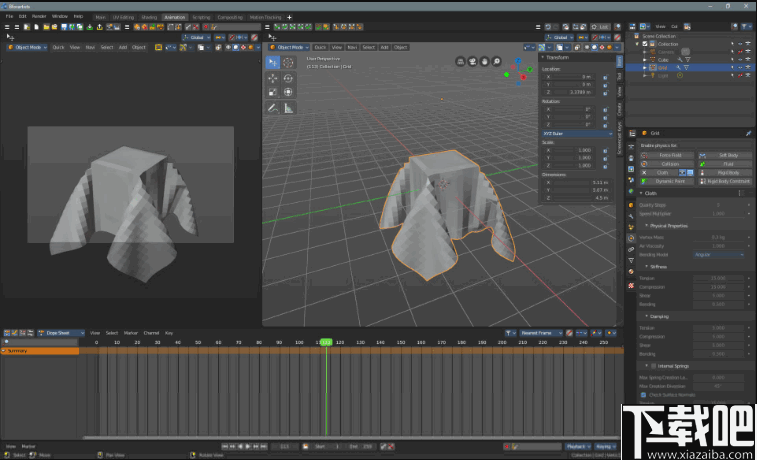Image resolution: width=757 pixels, height=460 pixels.
Task: Open the Object Mode dropdown in the left viewport
Action: coord(28,47)
